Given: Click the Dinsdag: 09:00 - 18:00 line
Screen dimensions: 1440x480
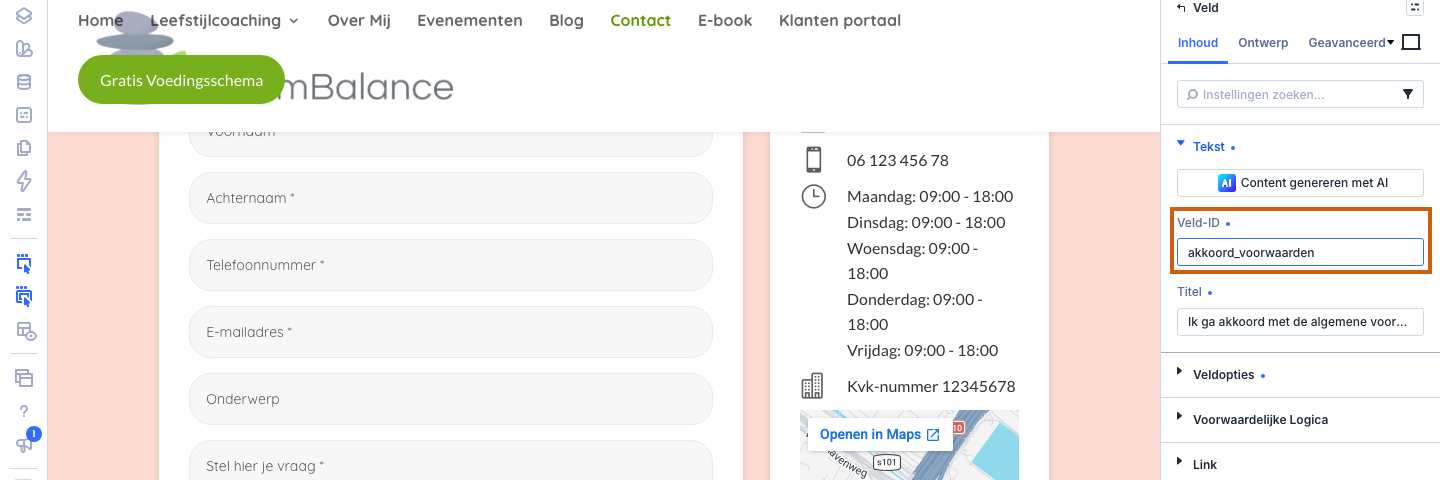Looking at the screenshot, I should click(x=926, y=222).
